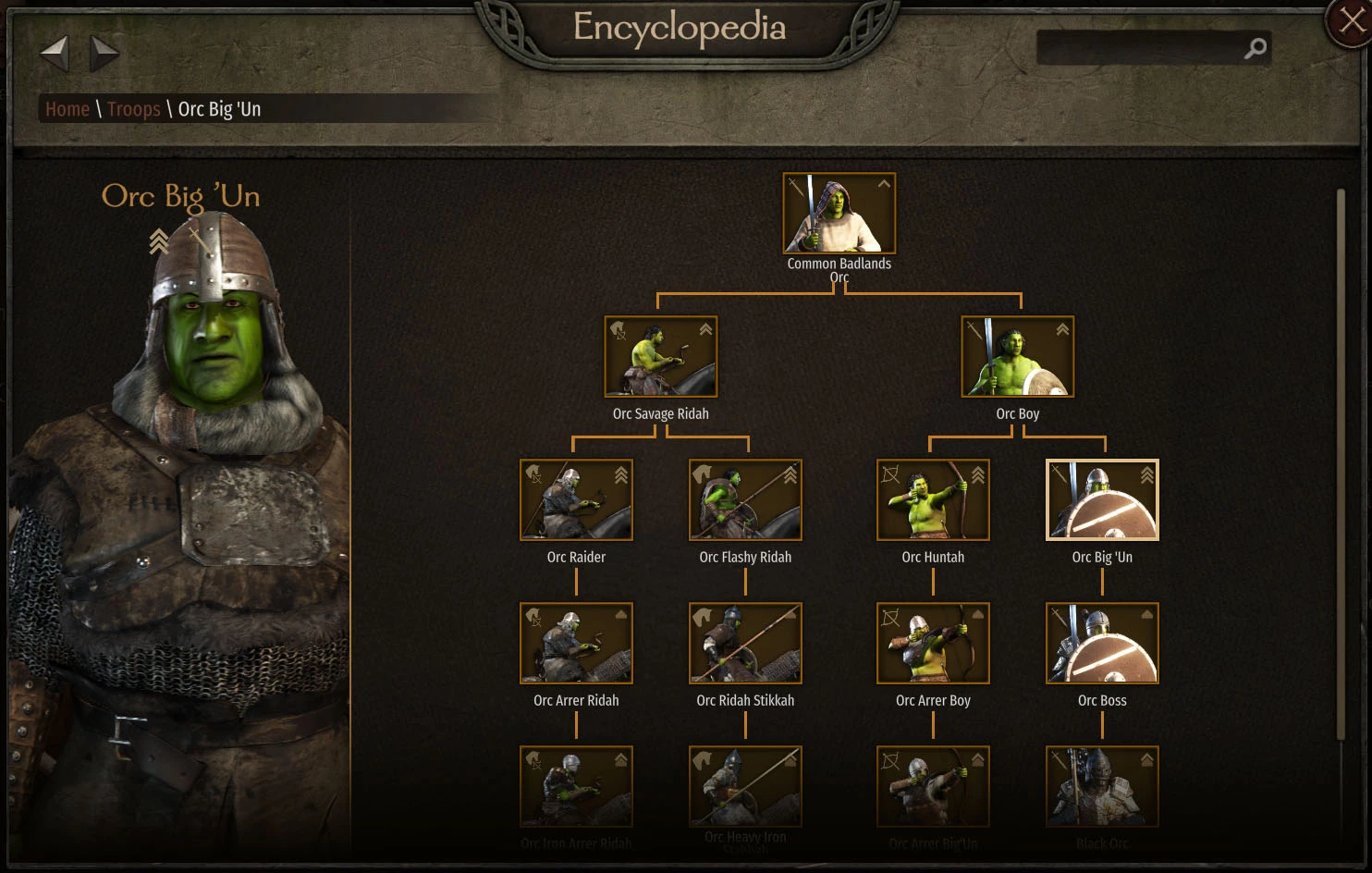Select the Orc Boss troop icon

point(1102,643)
